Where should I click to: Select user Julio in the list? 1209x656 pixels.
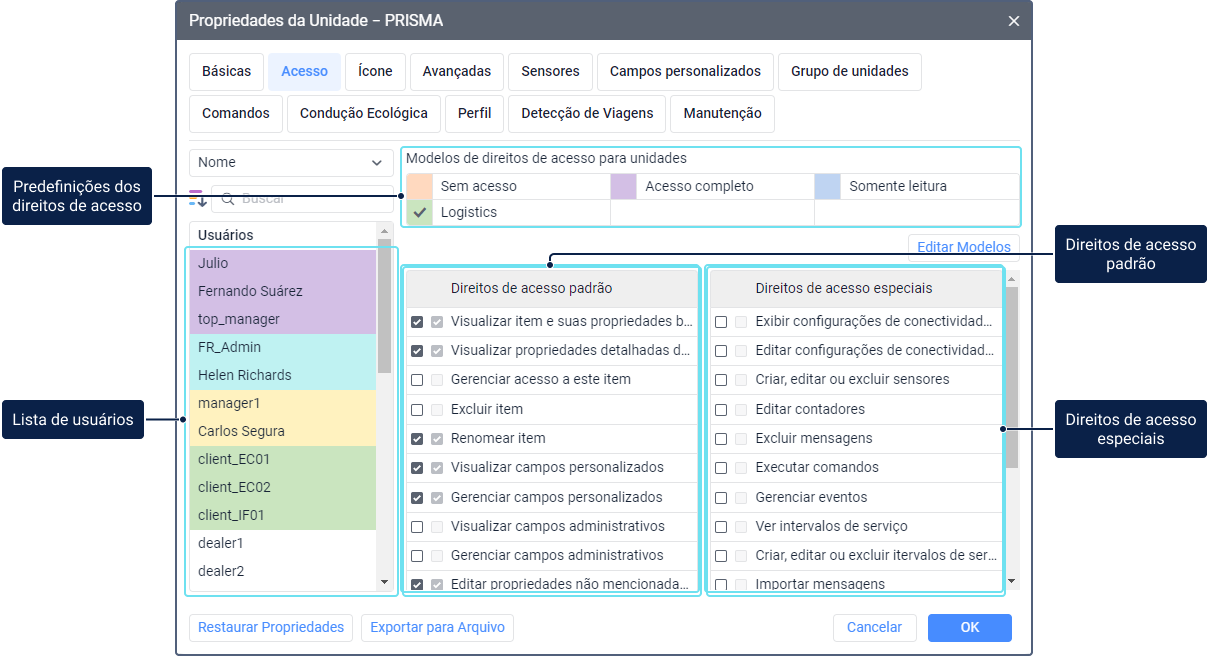[x=283, y=264]
